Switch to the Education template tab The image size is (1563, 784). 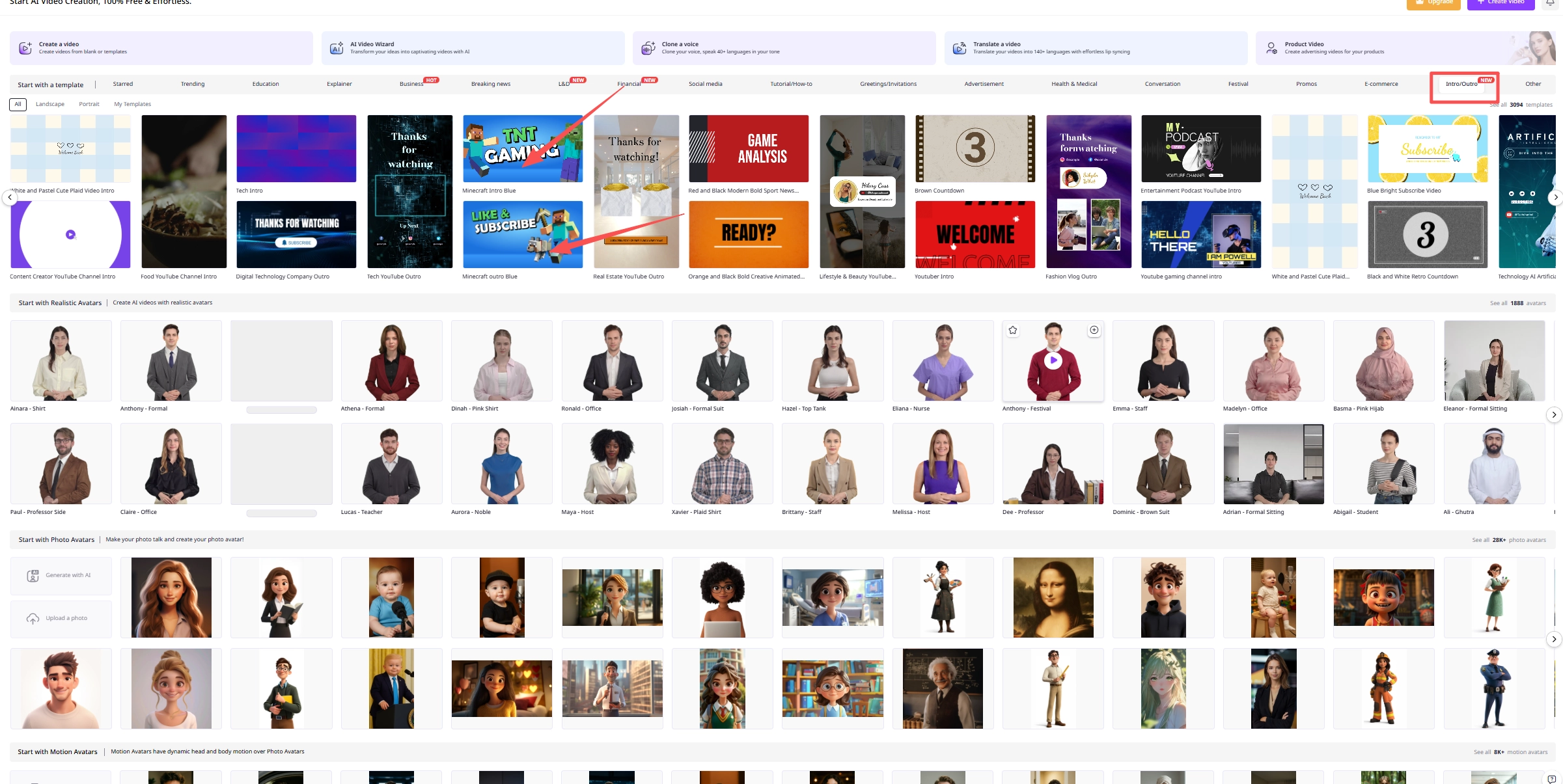(266, 84)
